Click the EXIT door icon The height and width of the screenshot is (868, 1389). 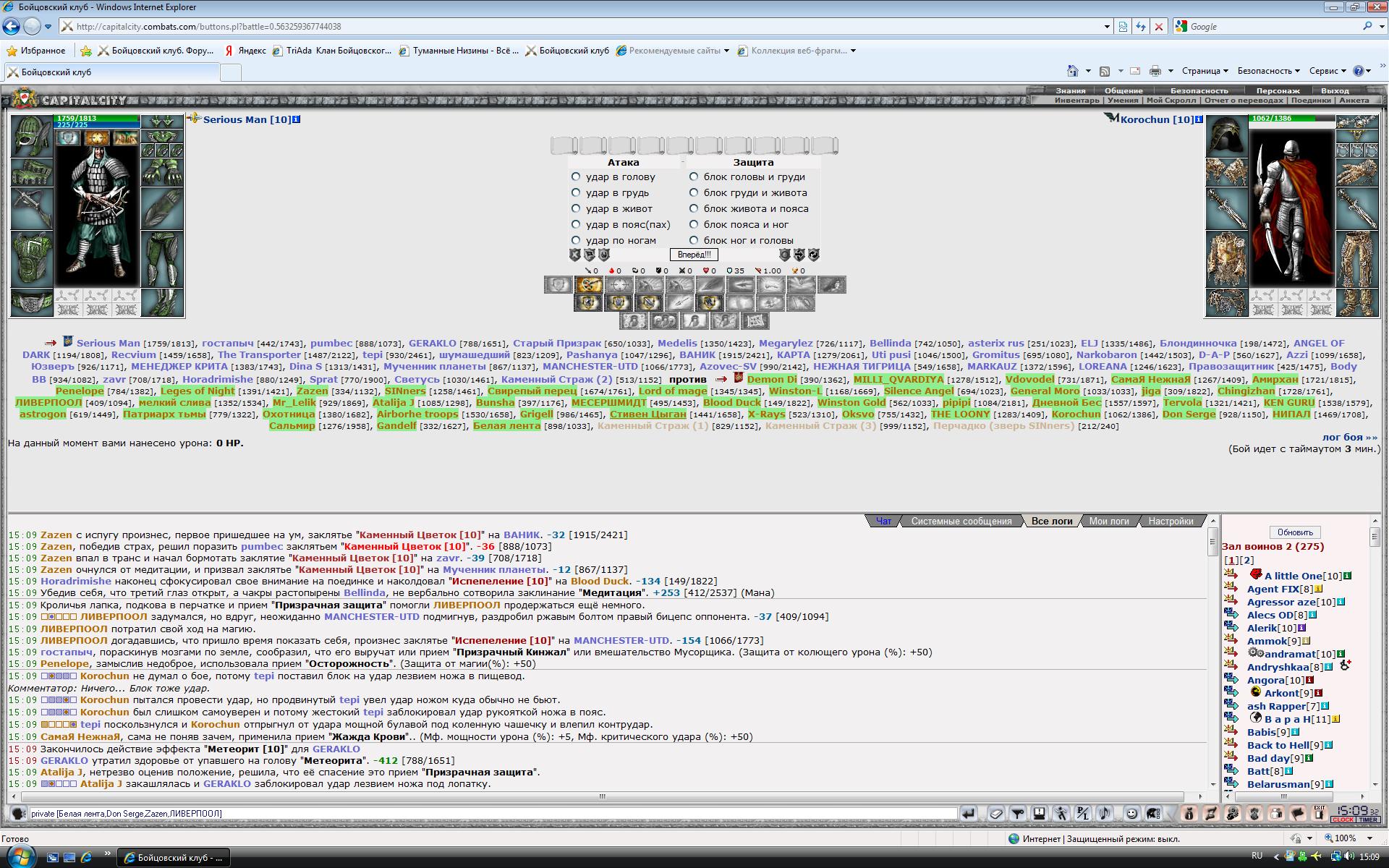point(1320,814)
